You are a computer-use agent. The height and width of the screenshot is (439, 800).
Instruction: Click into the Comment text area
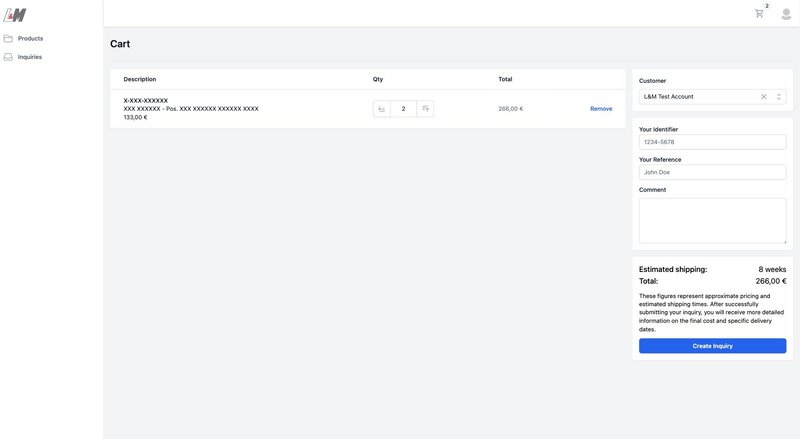(712, 221)
